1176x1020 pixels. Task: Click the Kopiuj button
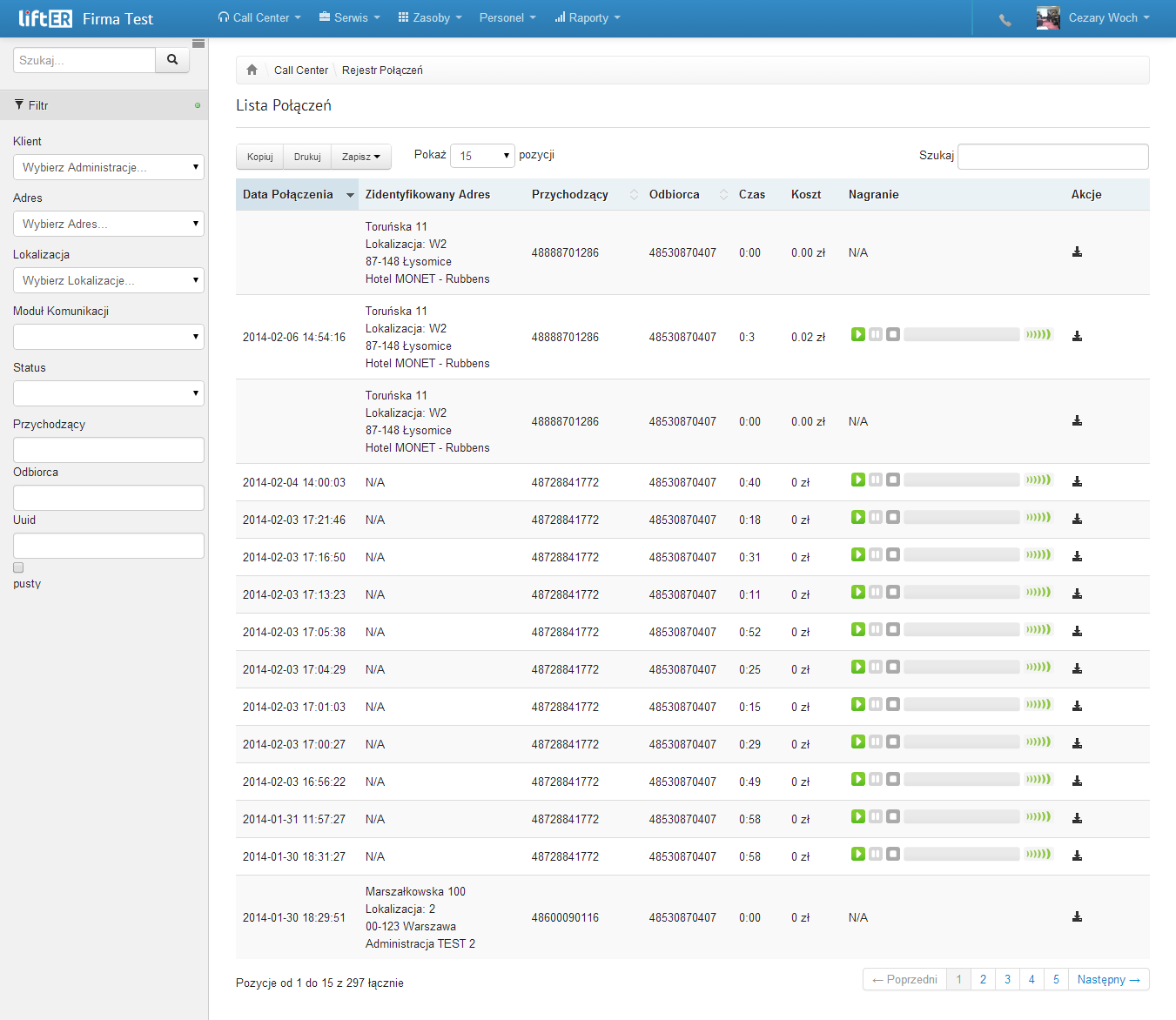(x=259, y=157)
